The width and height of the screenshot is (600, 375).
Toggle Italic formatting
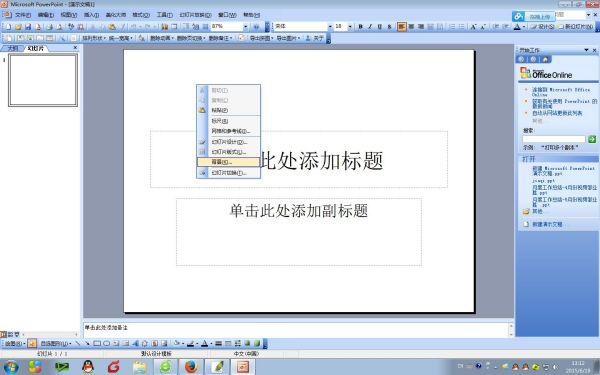(370, 26)
